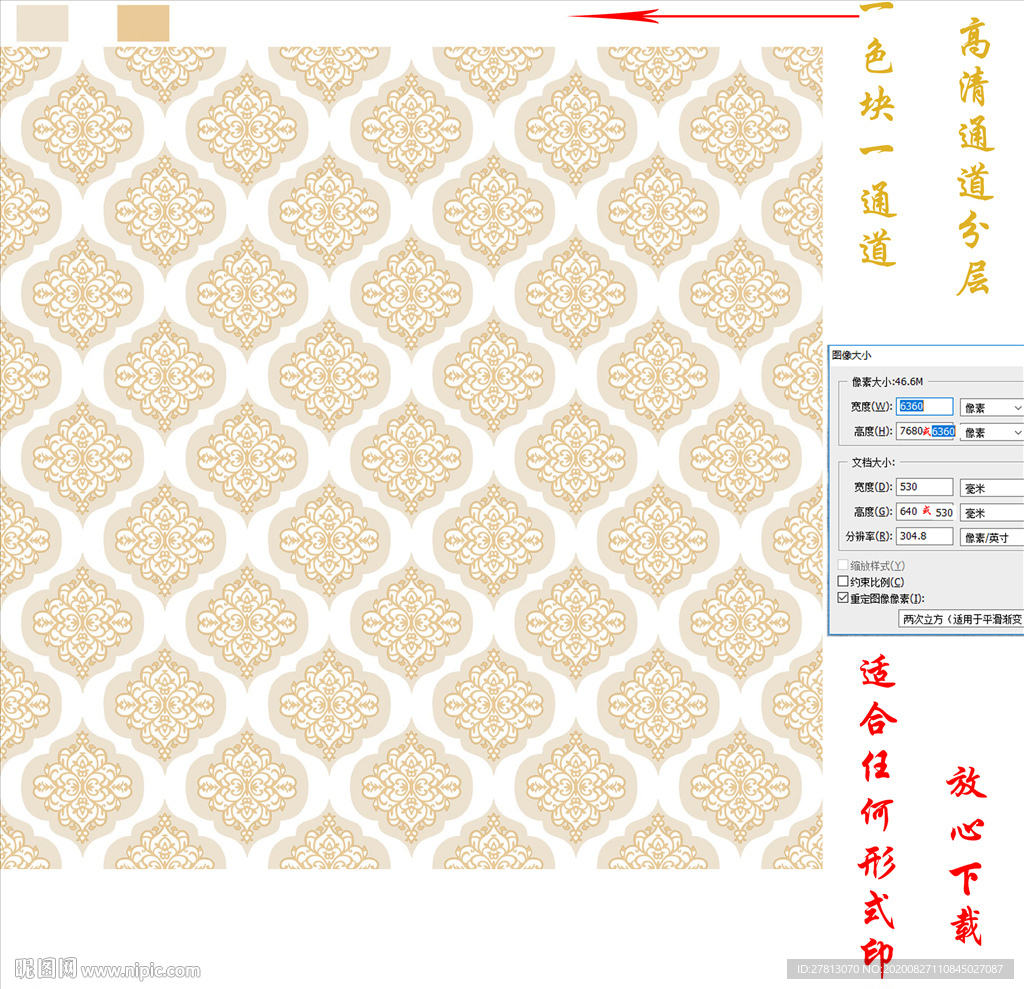Click the 图像大小 dialog title
Viewport: 1024px width, 989px height.
851,355
